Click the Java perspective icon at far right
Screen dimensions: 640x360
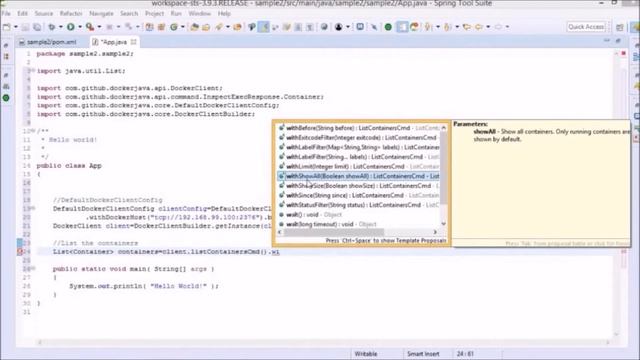click(636, 27)
